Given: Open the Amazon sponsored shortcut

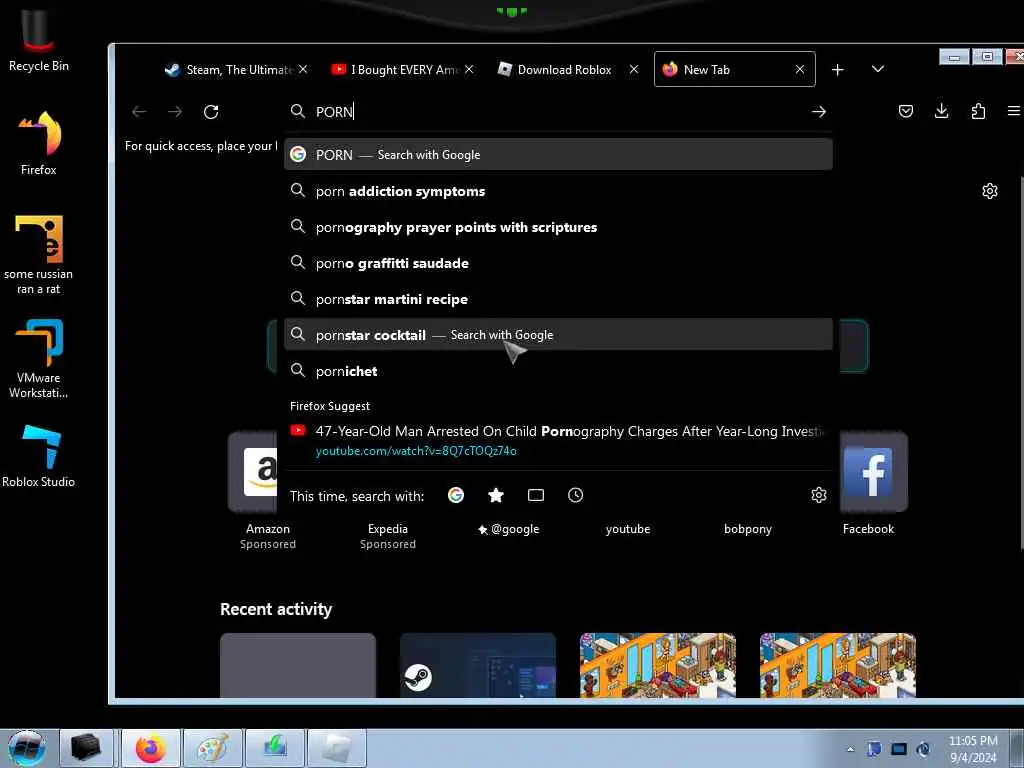Looking at the screenshot, I should click(268, 490).
